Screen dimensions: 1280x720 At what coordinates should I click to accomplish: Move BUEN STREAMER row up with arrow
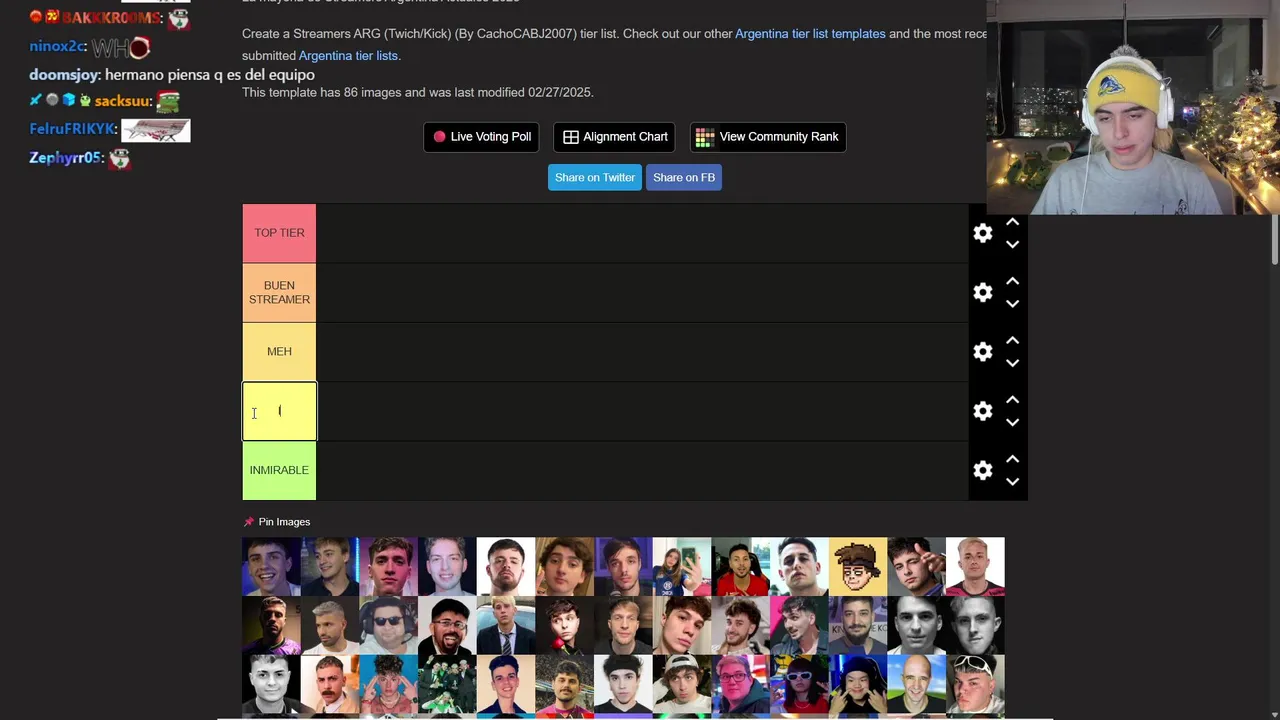tap(1012, 281)
